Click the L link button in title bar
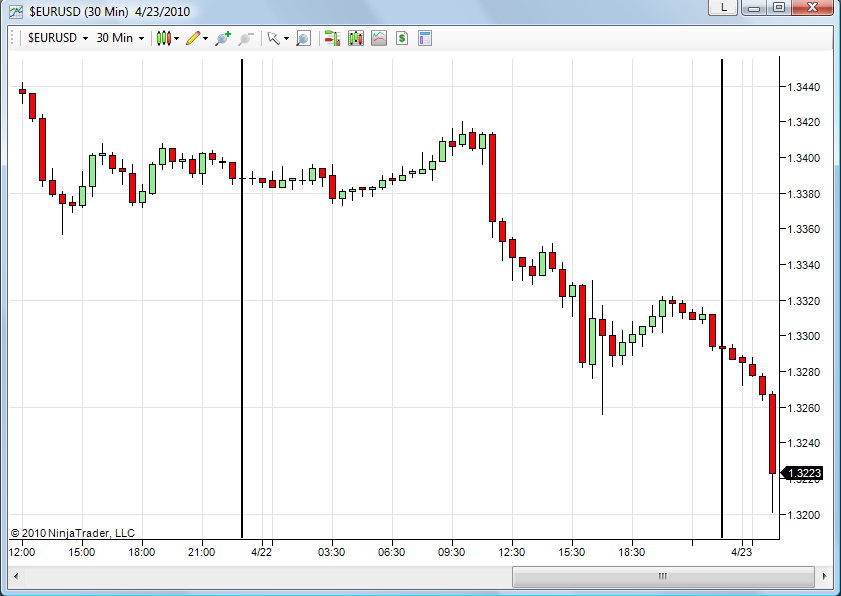The image size is (841, 596). coord(724,7)
